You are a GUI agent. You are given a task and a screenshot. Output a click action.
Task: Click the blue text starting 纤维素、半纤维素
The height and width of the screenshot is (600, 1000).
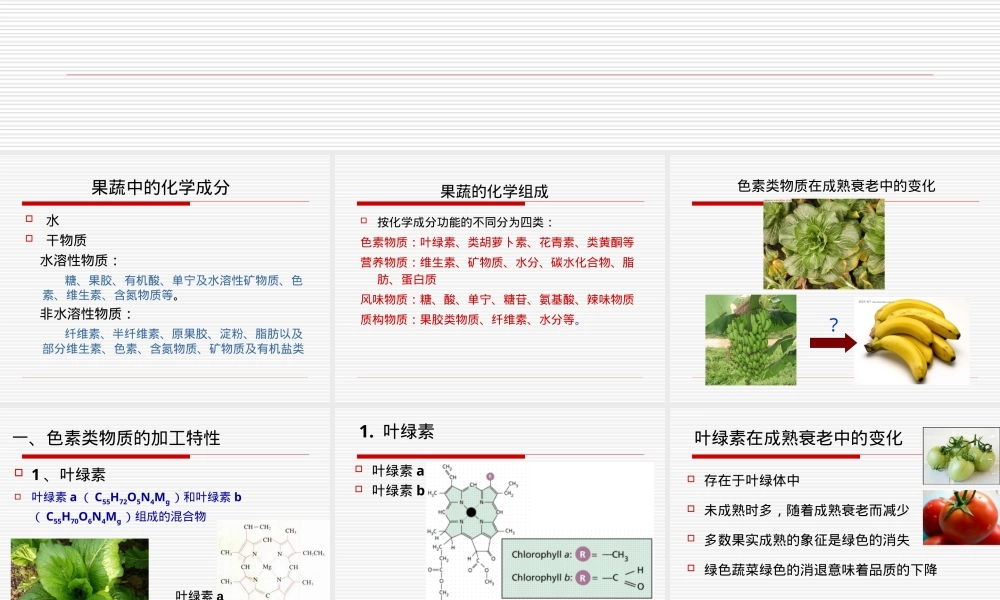tap(173, 341)
